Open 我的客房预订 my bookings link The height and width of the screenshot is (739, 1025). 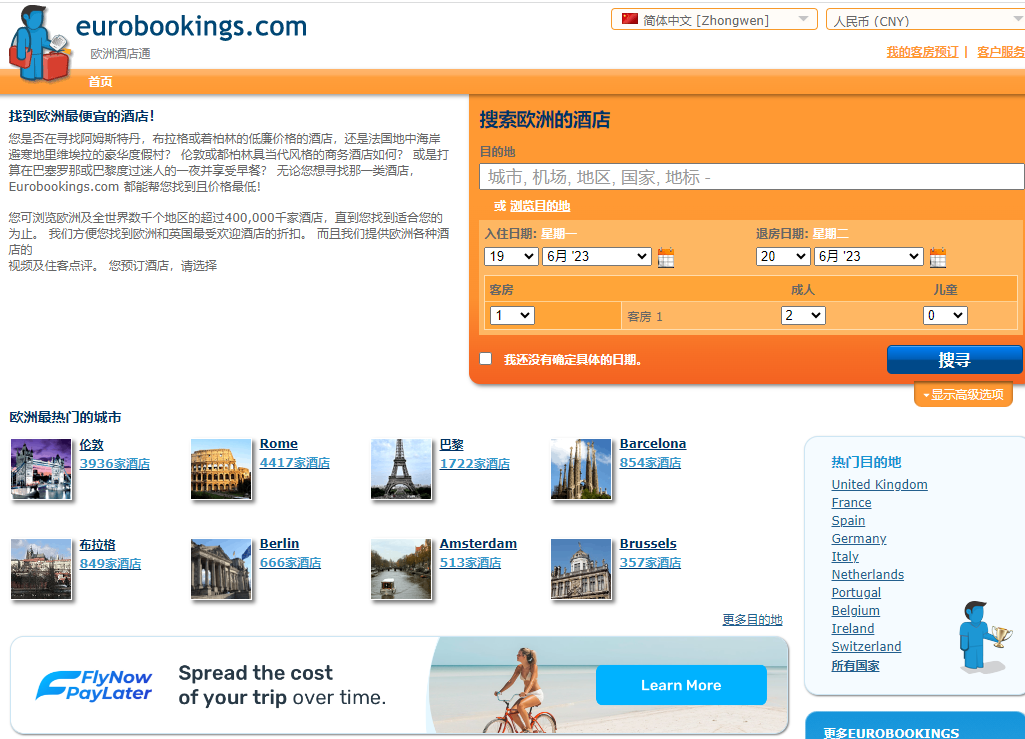921,52
